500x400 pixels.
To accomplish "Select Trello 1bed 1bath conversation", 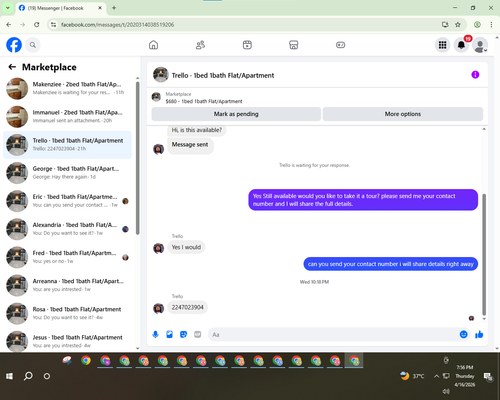I will click(67, 145).
